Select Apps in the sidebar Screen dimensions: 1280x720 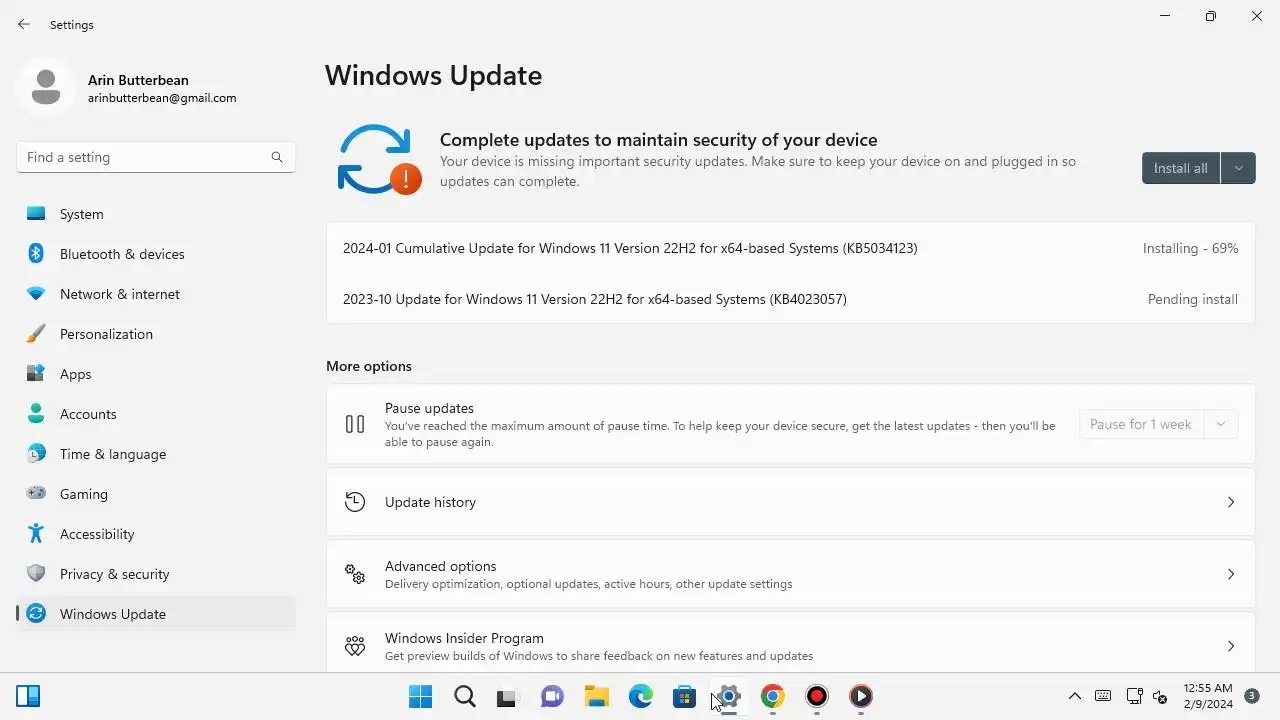156,374
